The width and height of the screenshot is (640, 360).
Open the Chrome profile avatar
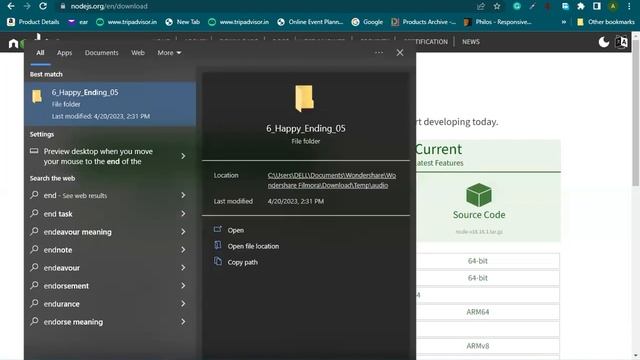click(x=613, y=6)
